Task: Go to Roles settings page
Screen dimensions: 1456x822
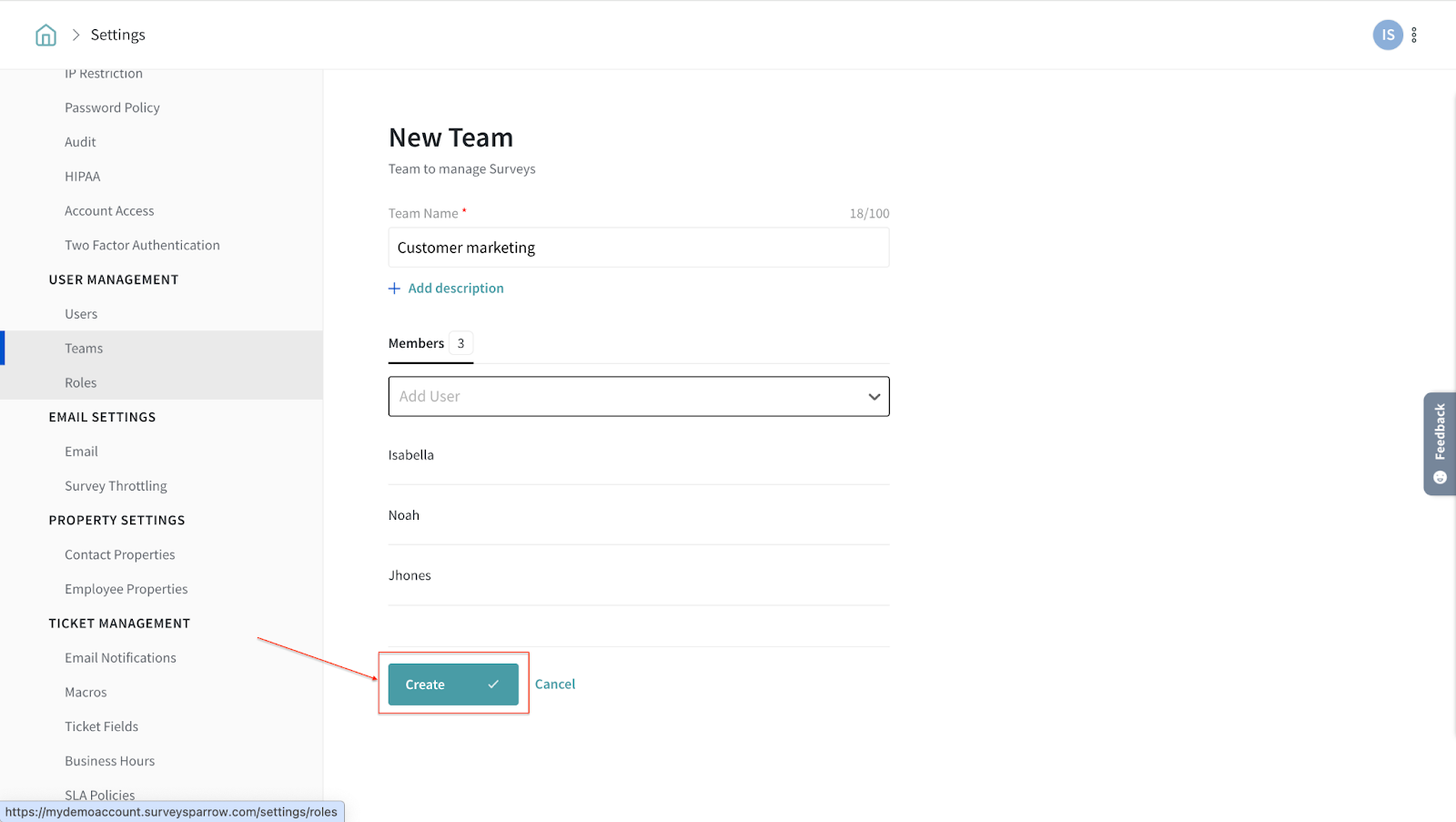Action: point(80,383)
